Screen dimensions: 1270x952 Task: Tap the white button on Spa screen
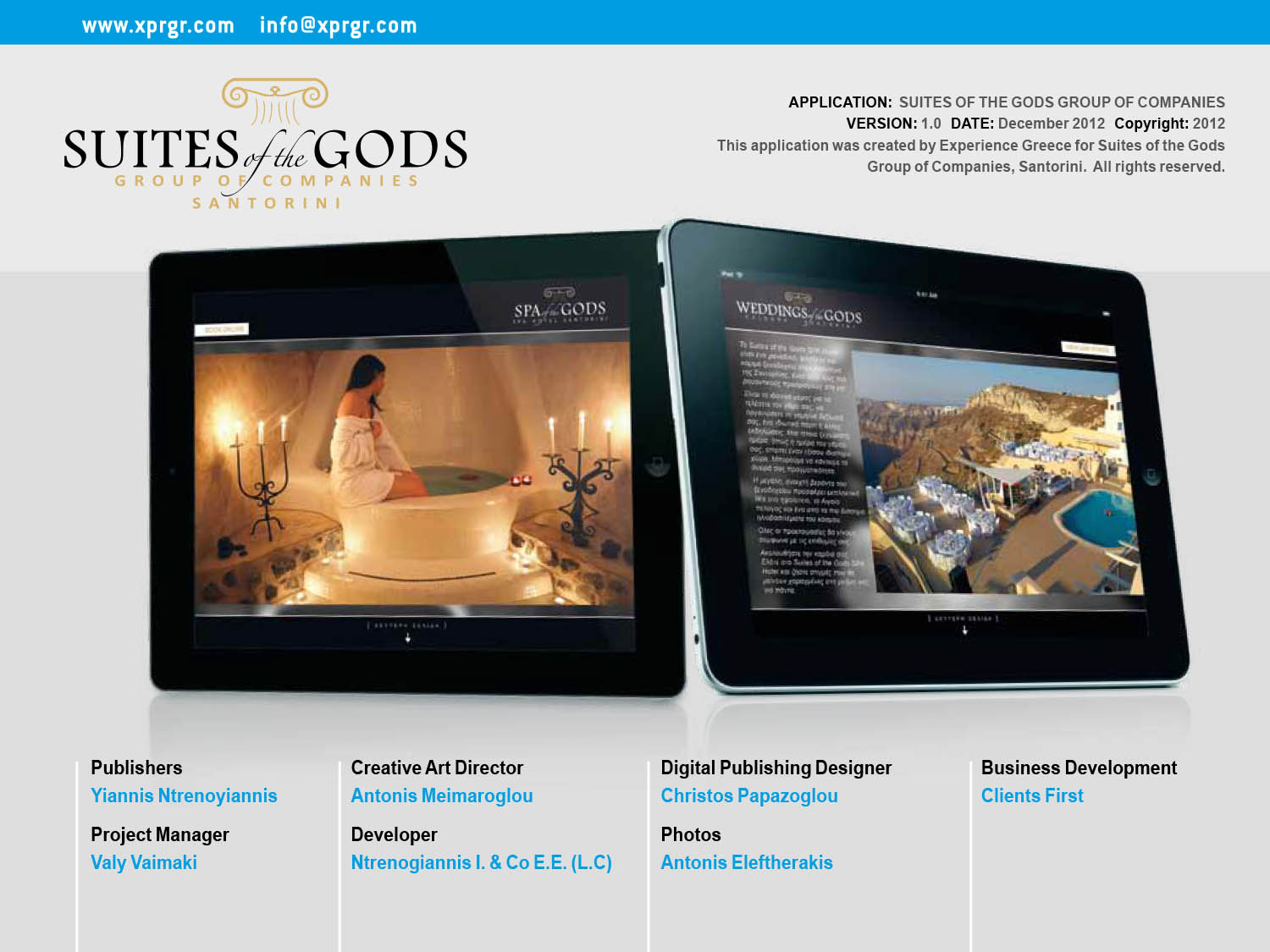[x=222, y=329]
